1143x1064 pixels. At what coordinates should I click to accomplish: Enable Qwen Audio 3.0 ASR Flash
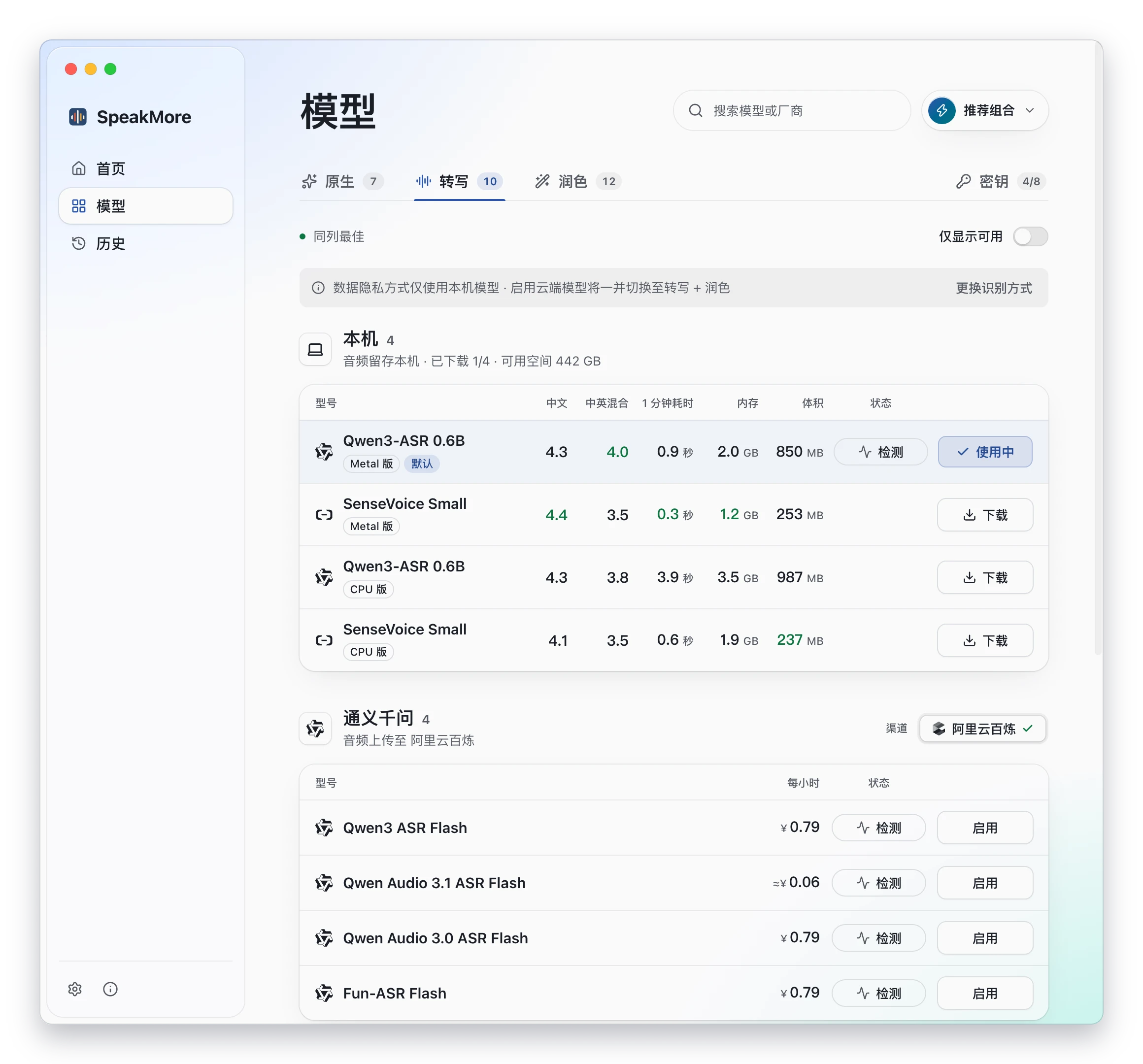[985, 938]
